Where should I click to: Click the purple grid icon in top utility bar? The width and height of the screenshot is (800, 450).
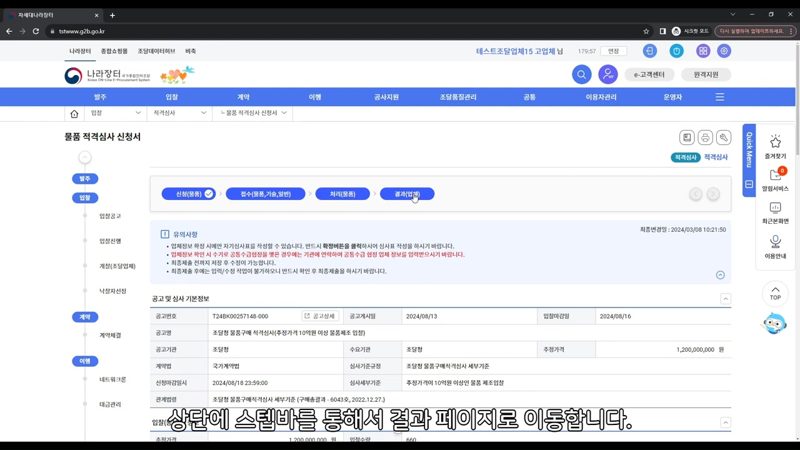coord(703,51)
